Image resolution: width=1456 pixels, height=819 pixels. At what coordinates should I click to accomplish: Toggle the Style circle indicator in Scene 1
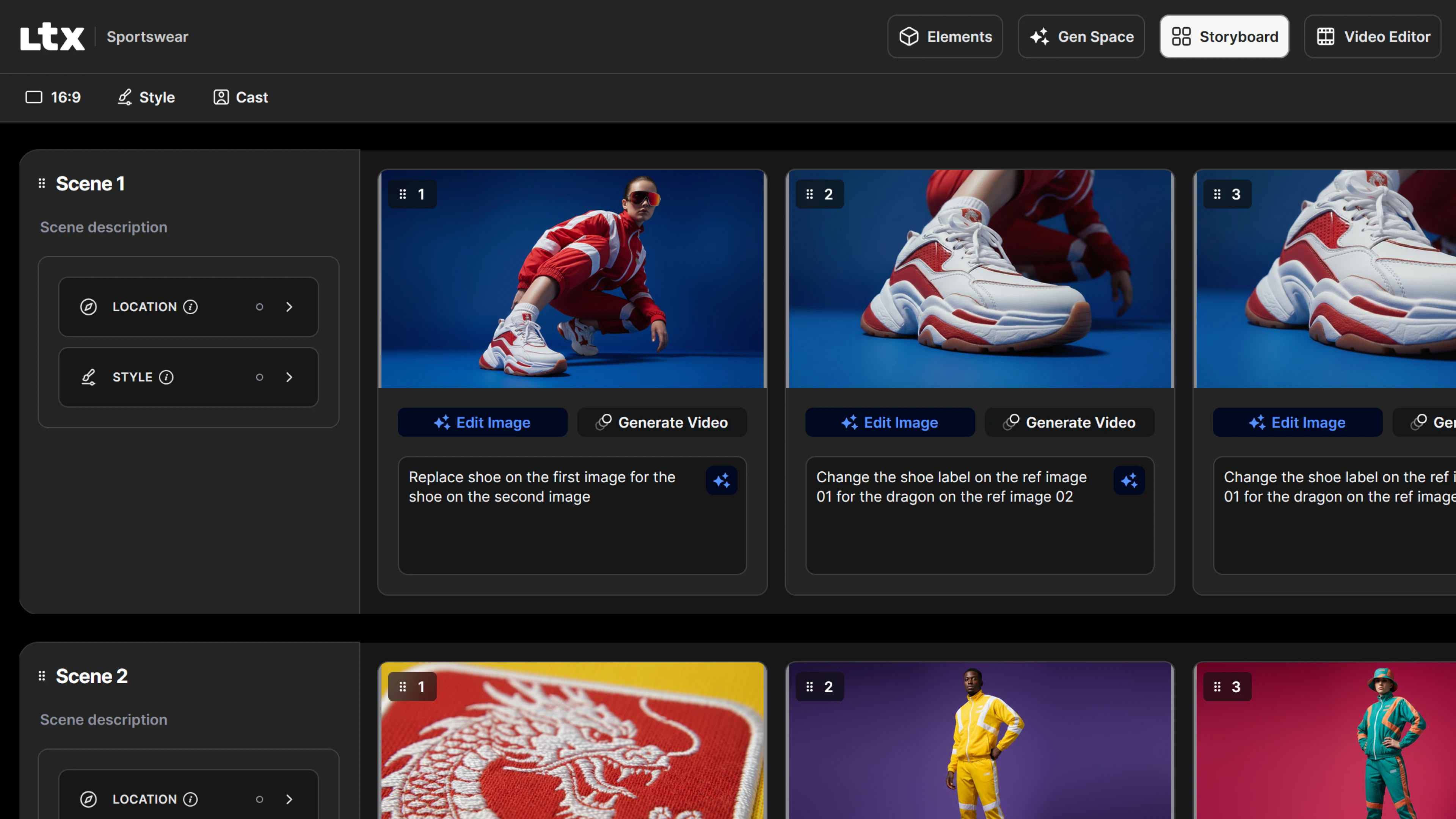coord(259,377)
